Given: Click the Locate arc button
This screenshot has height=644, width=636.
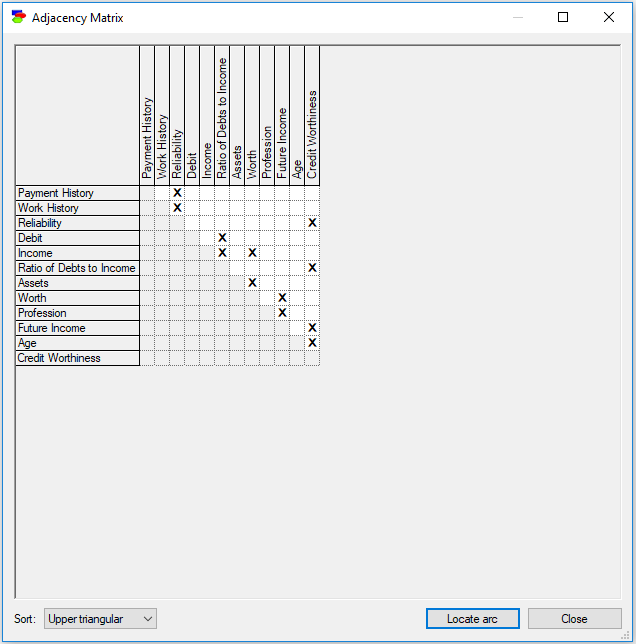Looking at the screenshot, I should tap(473, 619).
